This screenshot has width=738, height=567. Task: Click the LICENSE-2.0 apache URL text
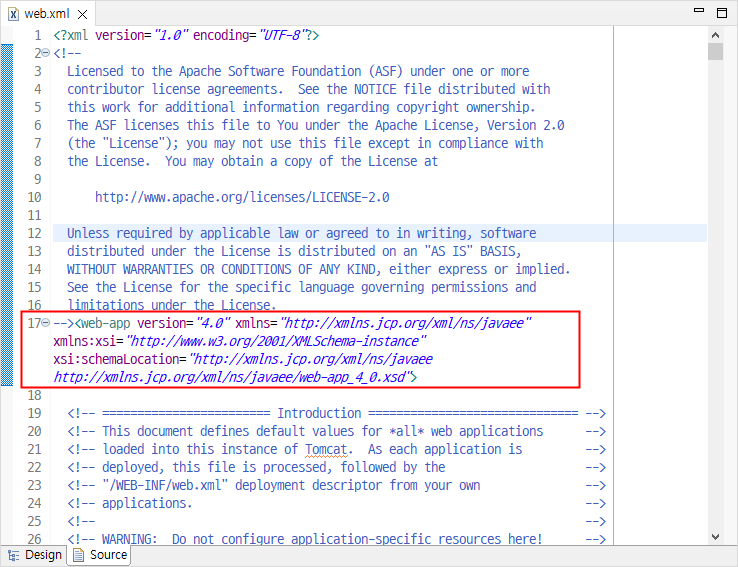coord(242,197)
